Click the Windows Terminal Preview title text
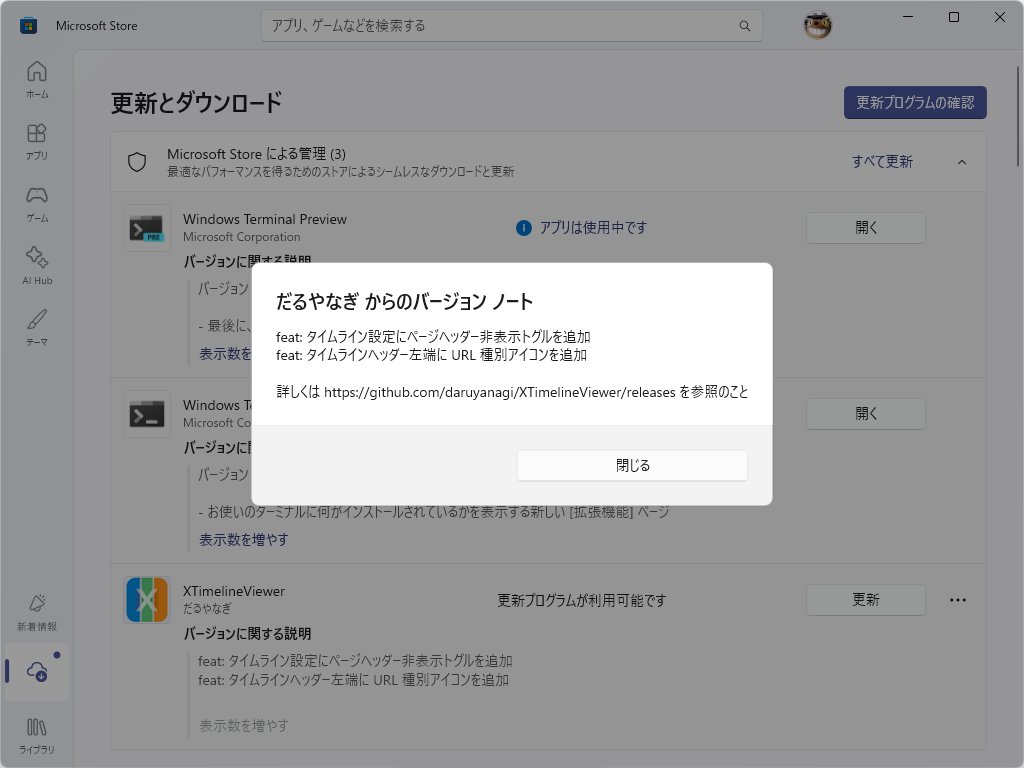1024x768 pixels. (264, 219)
